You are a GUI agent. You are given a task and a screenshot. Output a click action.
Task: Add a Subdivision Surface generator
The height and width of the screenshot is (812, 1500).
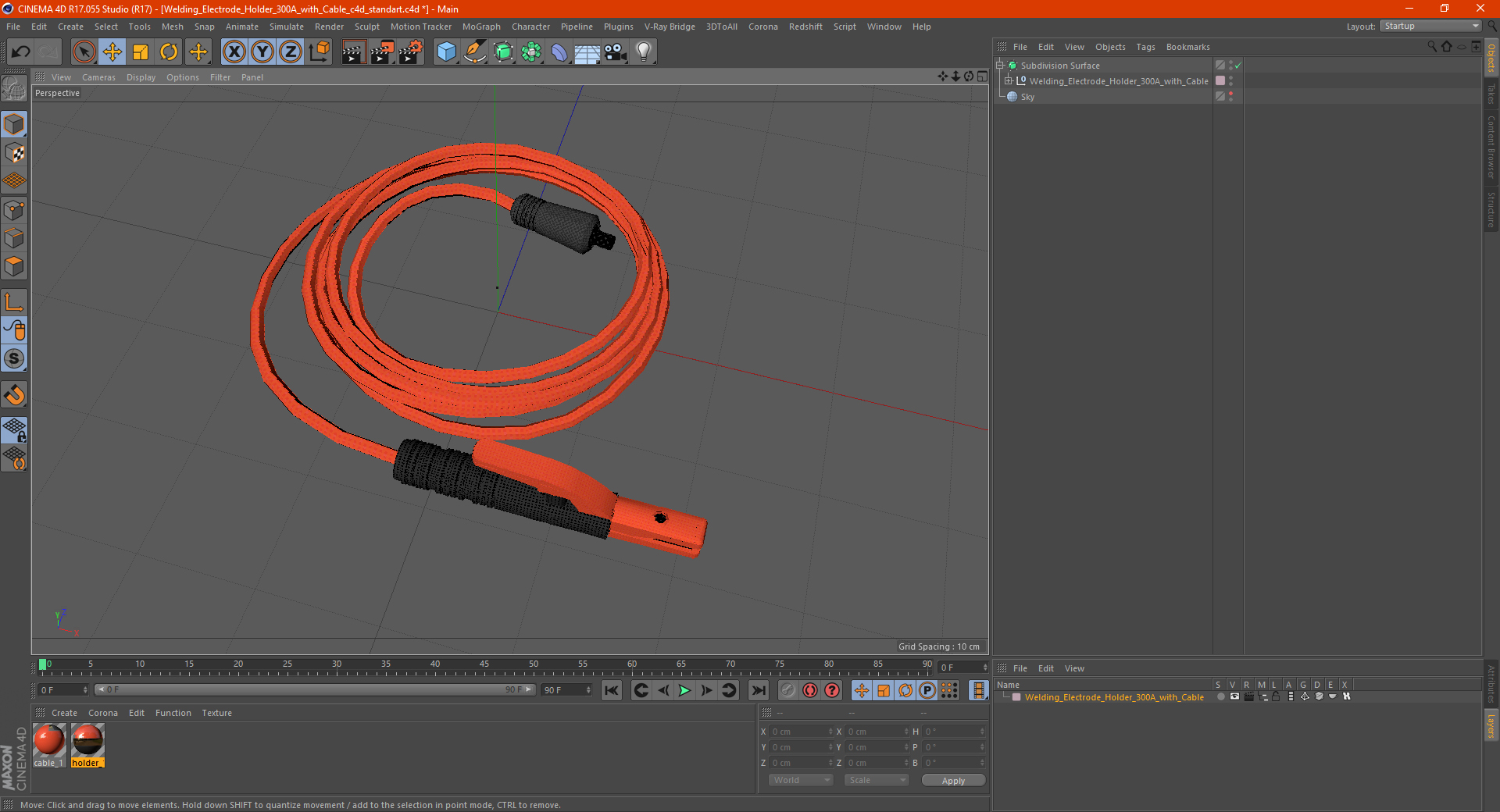click(x=503, y=52)
